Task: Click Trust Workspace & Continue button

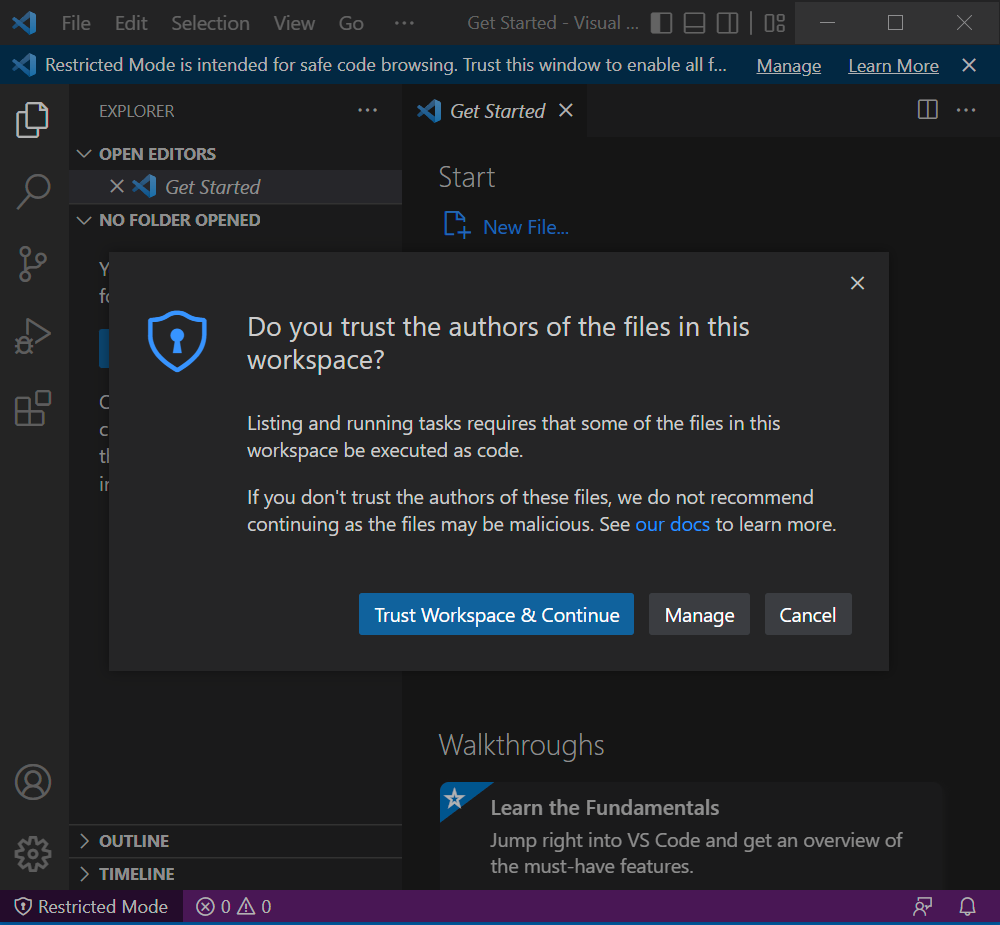Action: point(496,614)
